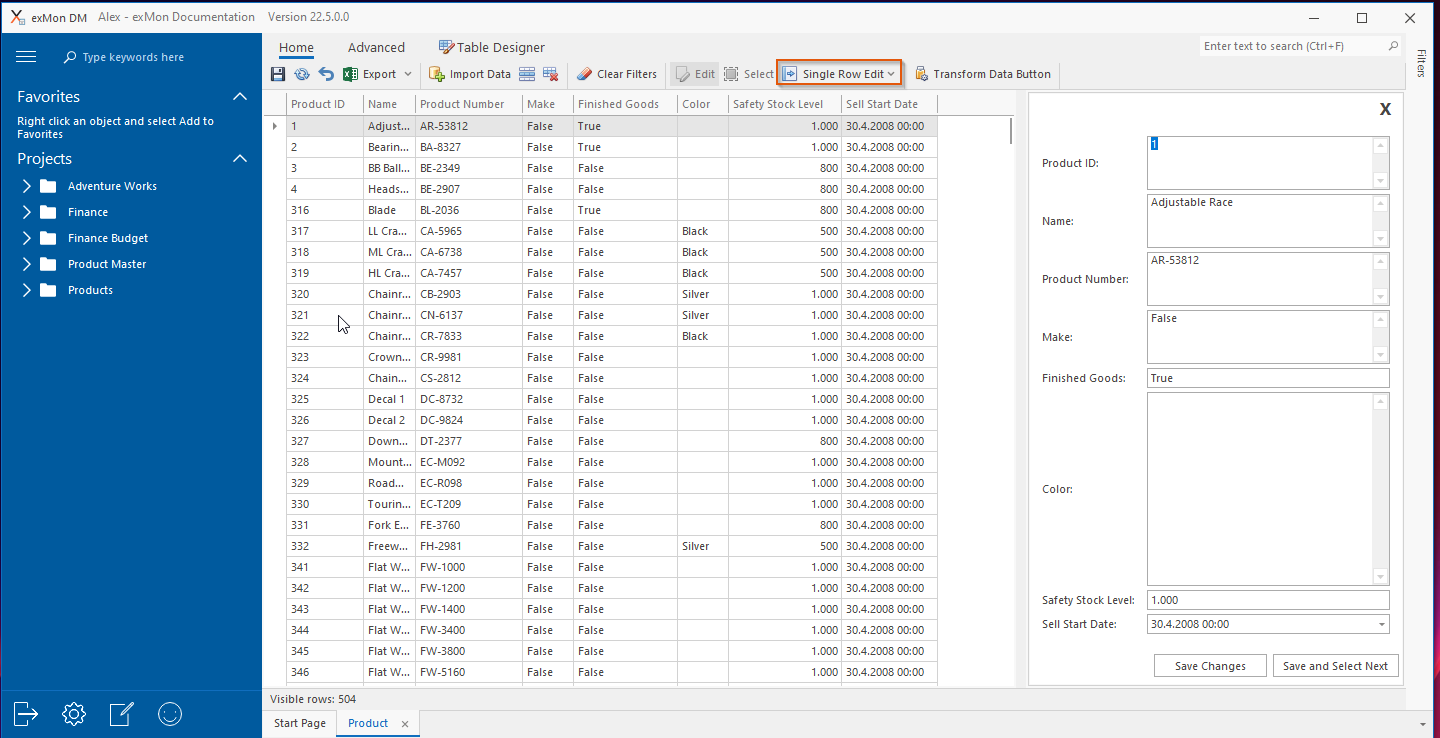Image resolution: width=1440 pixels, height=738 pixels.
Task: Click the Finished Goods column header
Action: tap(625, 104)
